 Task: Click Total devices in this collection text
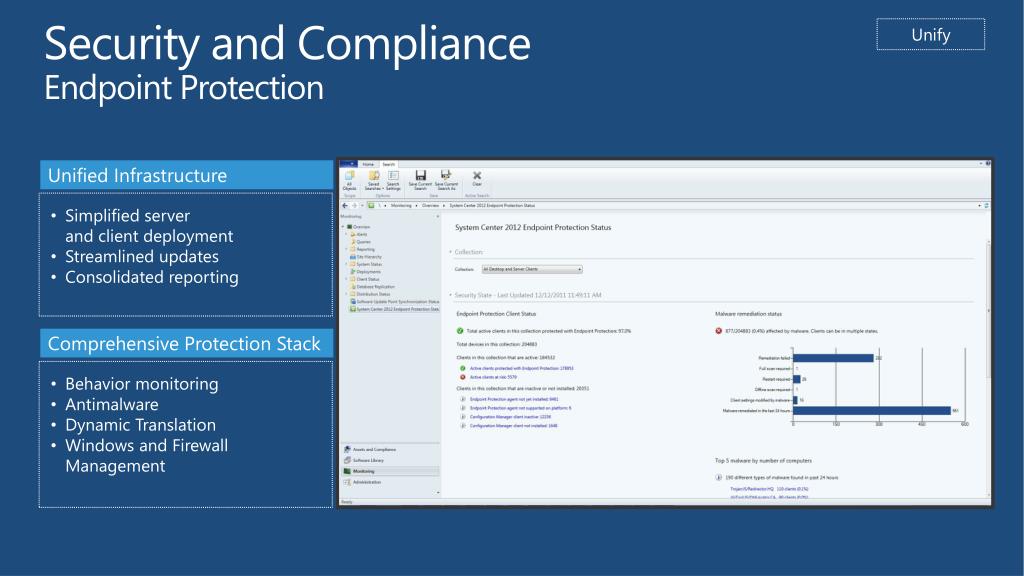[x=496, y=344]
